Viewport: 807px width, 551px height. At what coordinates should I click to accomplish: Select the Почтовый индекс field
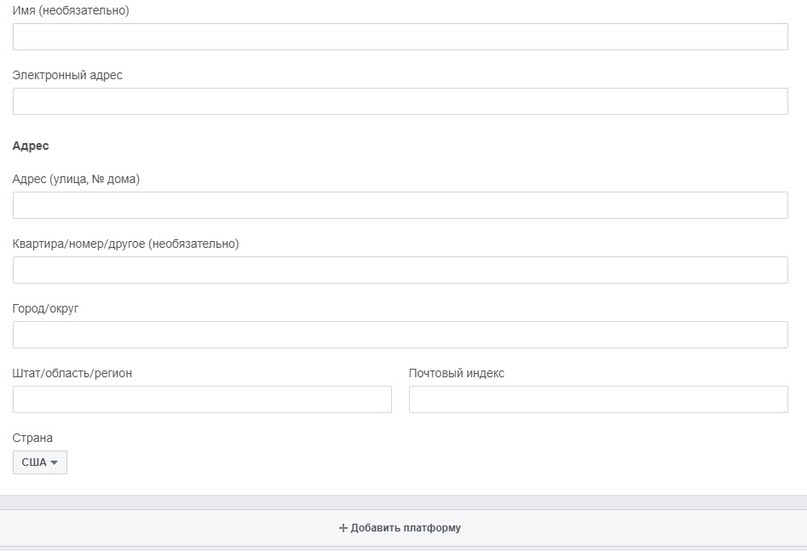click(x=599, y=400)
